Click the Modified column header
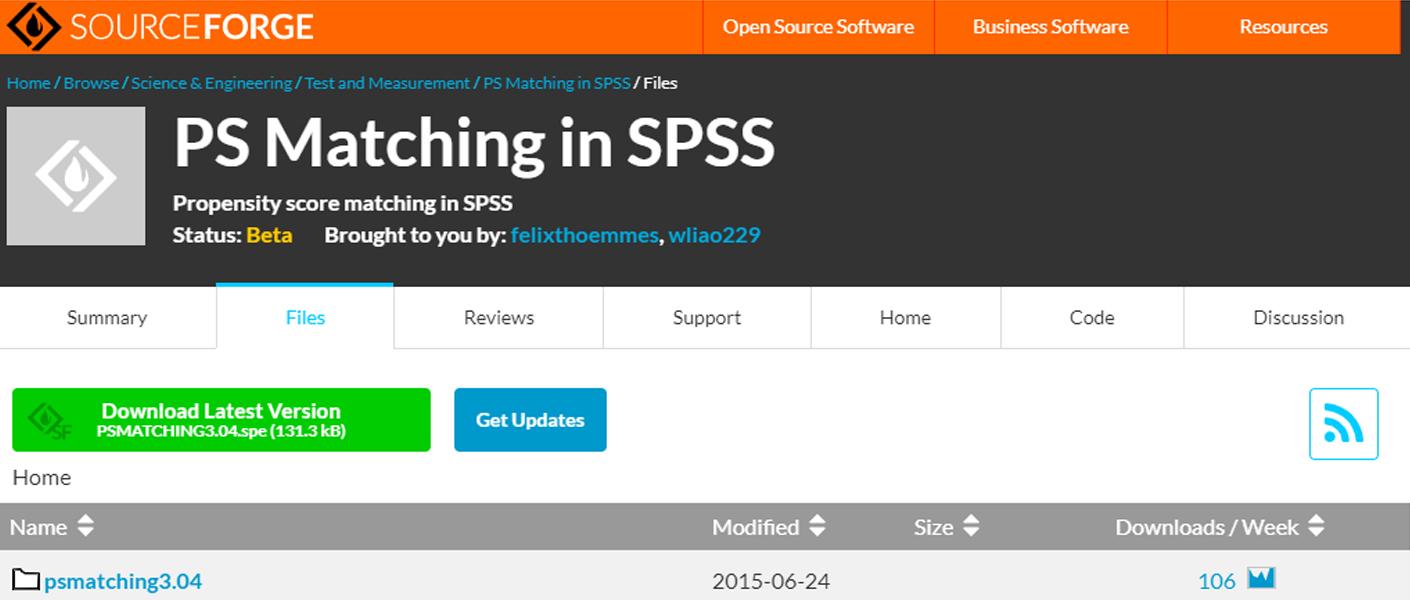1410x600 pixels. (x=755, y=527)
